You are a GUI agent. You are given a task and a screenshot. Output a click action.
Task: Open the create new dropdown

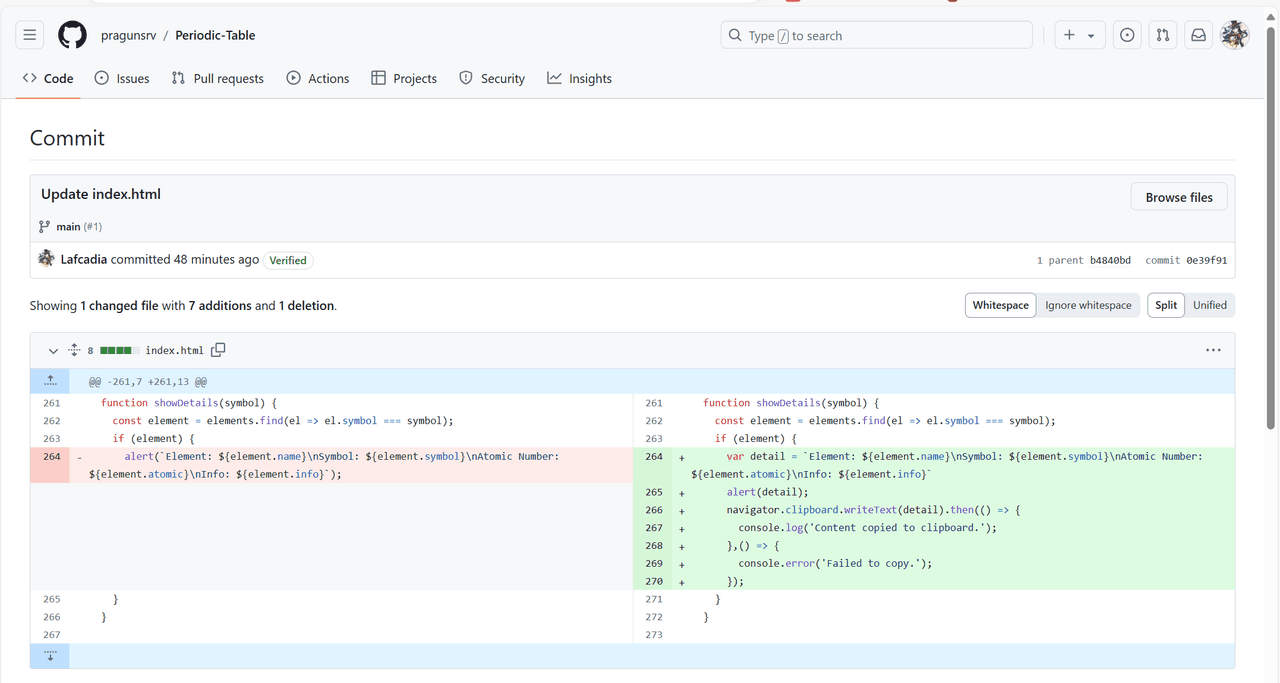click(x=1079, y=35)
